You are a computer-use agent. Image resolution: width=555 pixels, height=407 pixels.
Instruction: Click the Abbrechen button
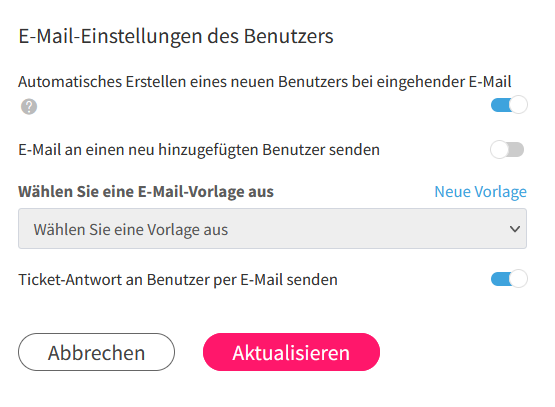click(96, 352)
